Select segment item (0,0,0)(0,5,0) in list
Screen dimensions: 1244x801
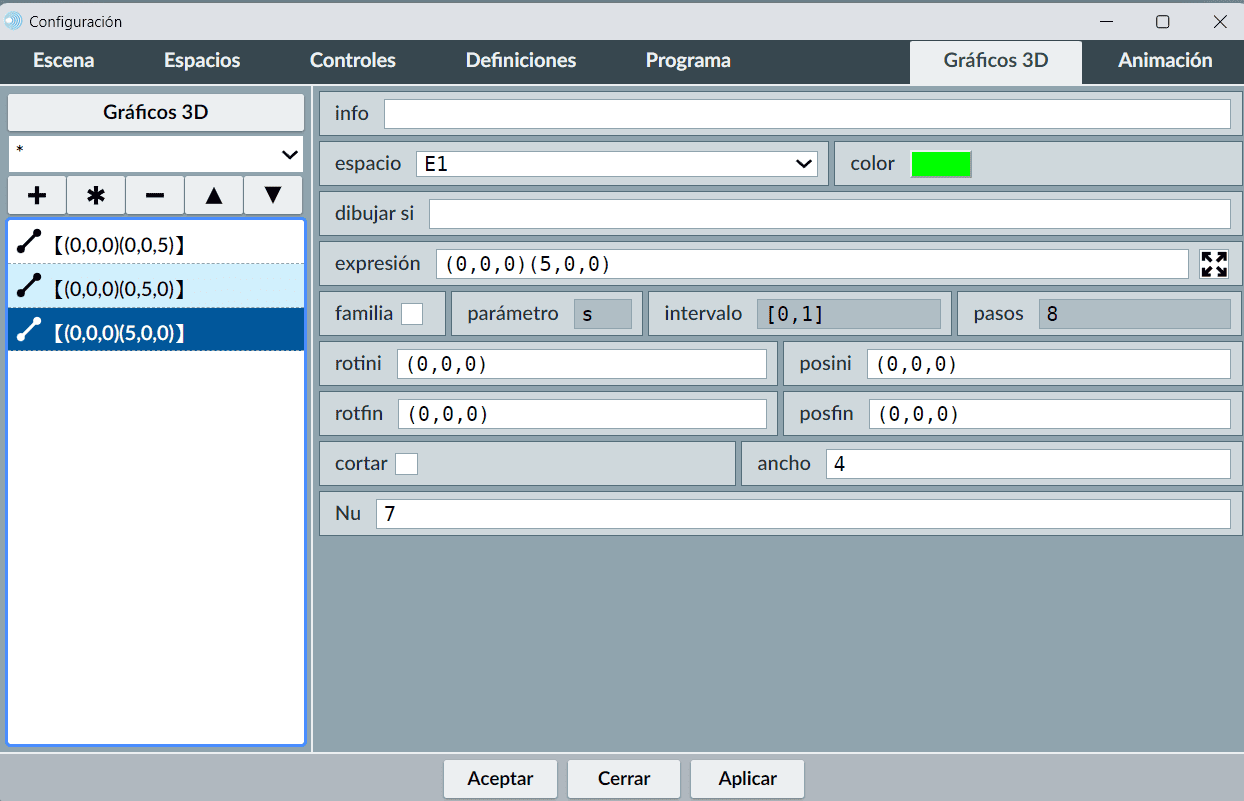point(156,286)
